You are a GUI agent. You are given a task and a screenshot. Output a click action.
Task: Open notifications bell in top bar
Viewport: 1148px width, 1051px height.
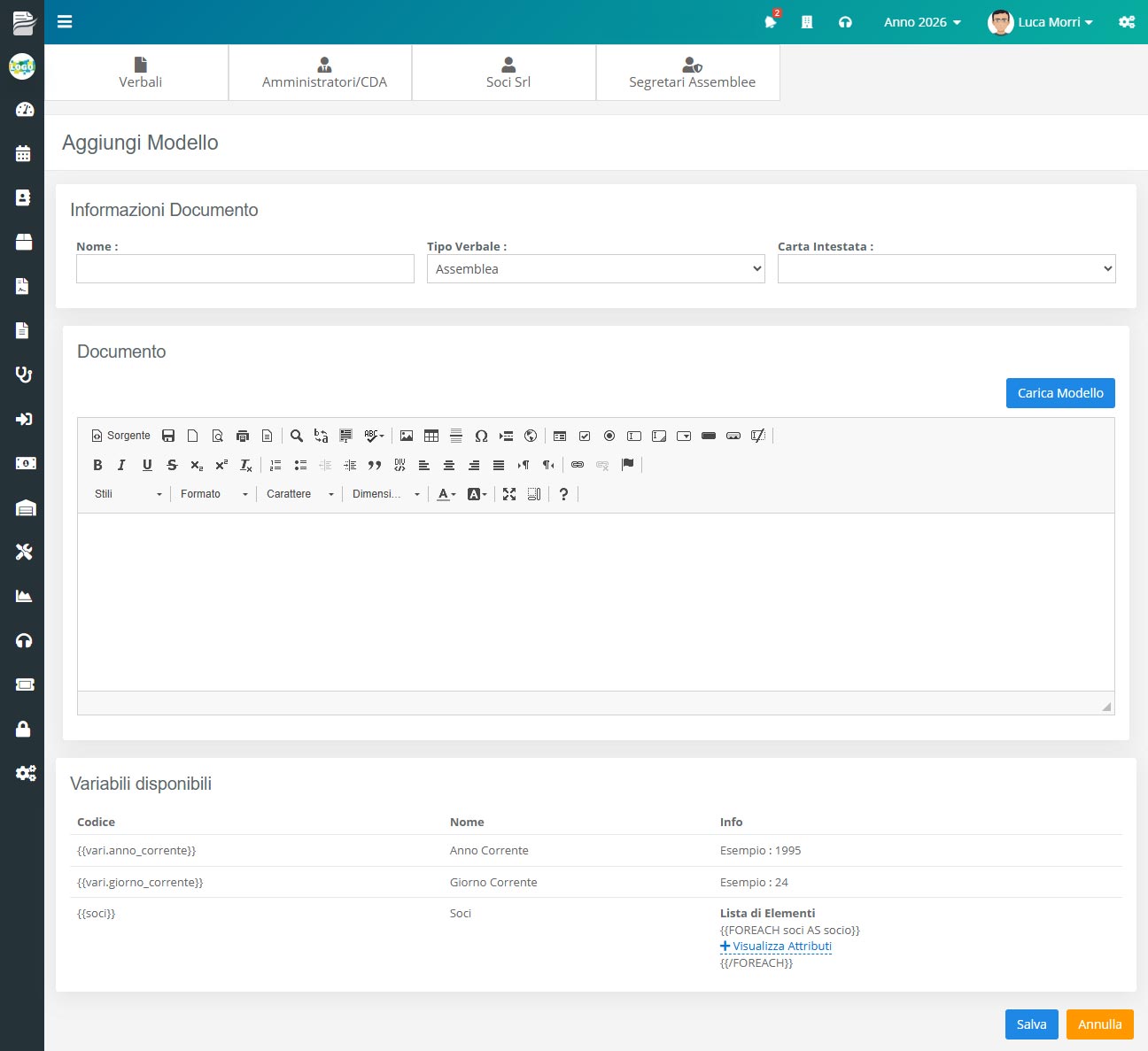pos(771,22)
